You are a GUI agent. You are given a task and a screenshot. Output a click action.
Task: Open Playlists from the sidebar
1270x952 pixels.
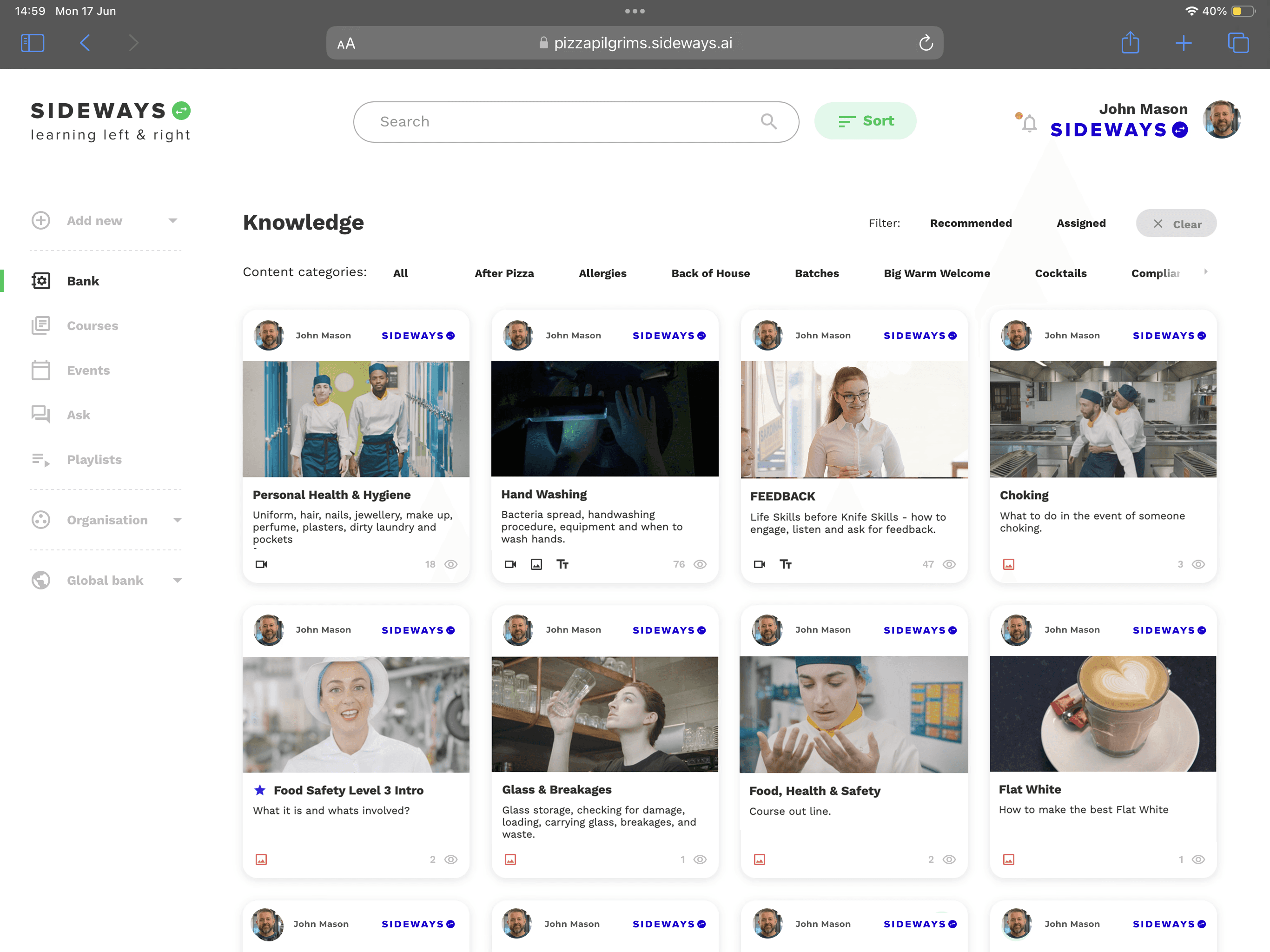point(41,459)
